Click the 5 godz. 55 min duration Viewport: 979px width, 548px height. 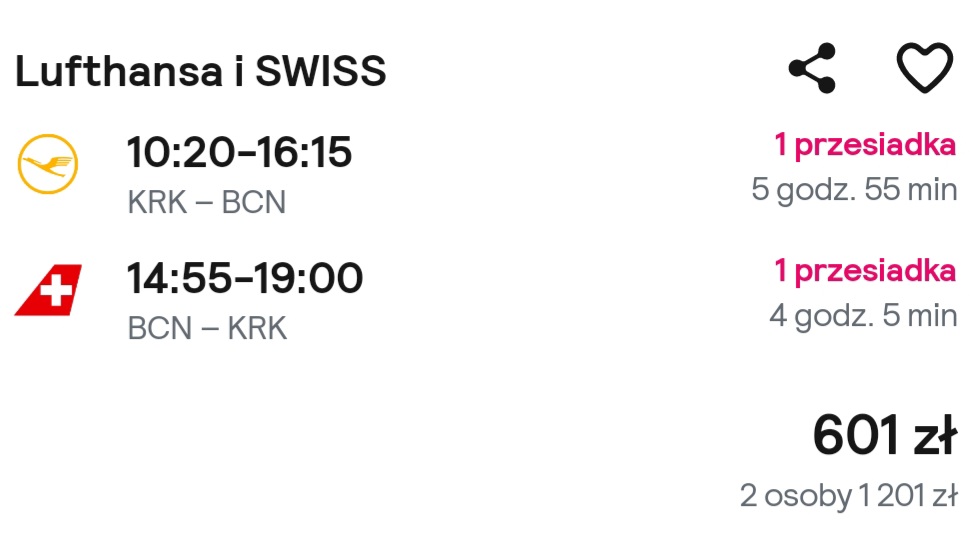(854, 190)
